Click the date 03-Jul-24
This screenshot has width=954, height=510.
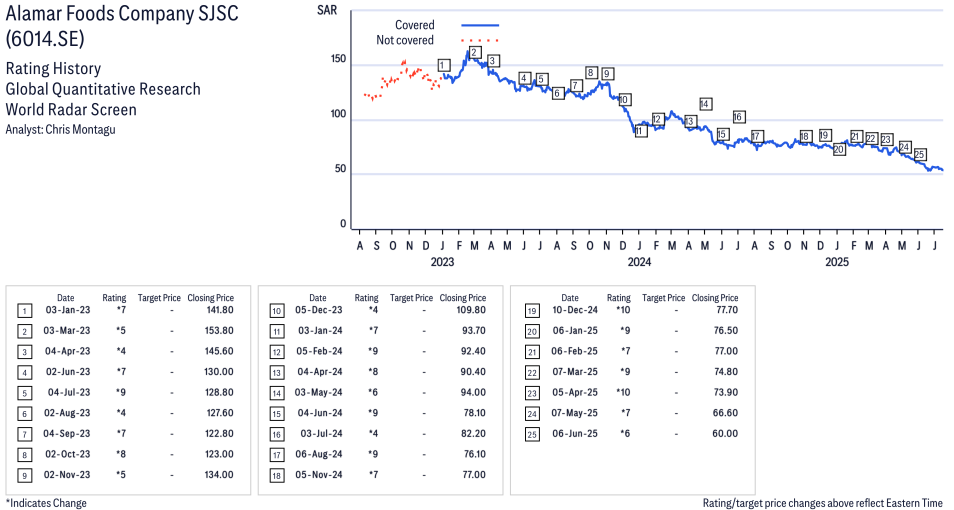(x=321, y=434)
